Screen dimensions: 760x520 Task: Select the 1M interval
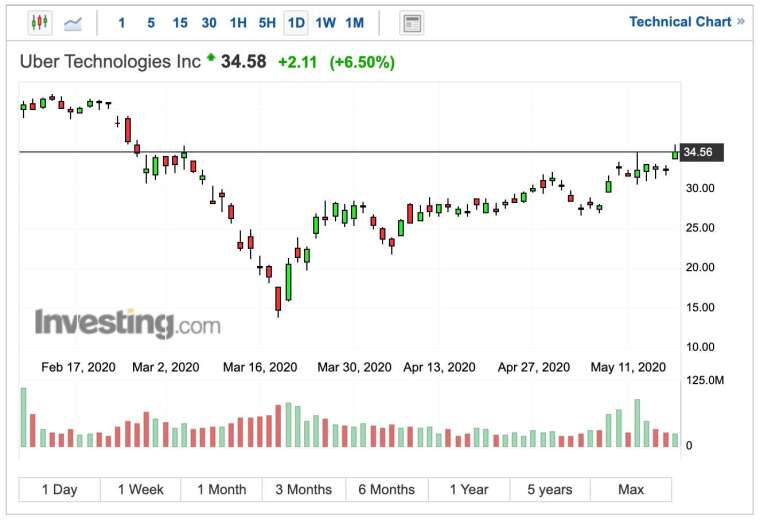[x=354, y=23]
